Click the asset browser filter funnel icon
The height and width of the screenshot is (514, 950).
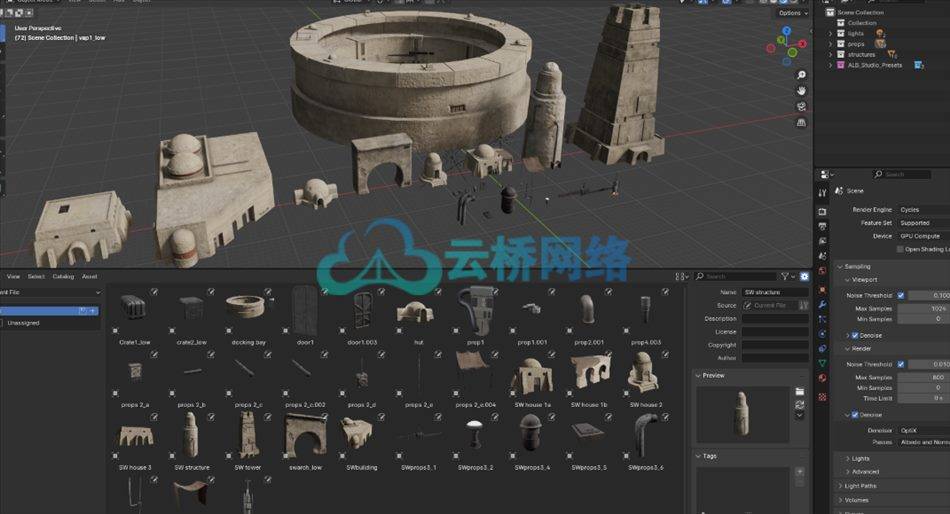click(785, 276)
